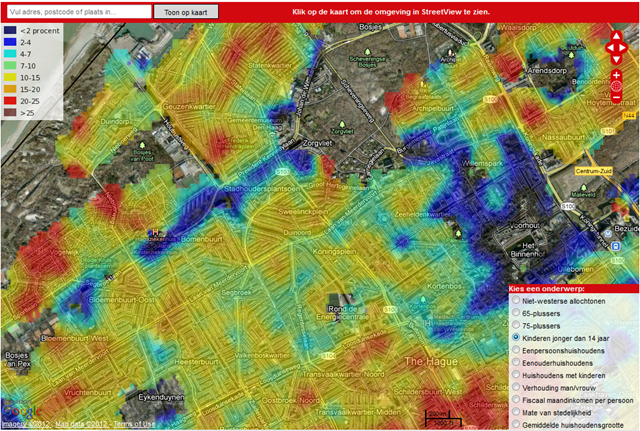
Task: Pan the map up with the arrow
Action: tap(616, 39)
